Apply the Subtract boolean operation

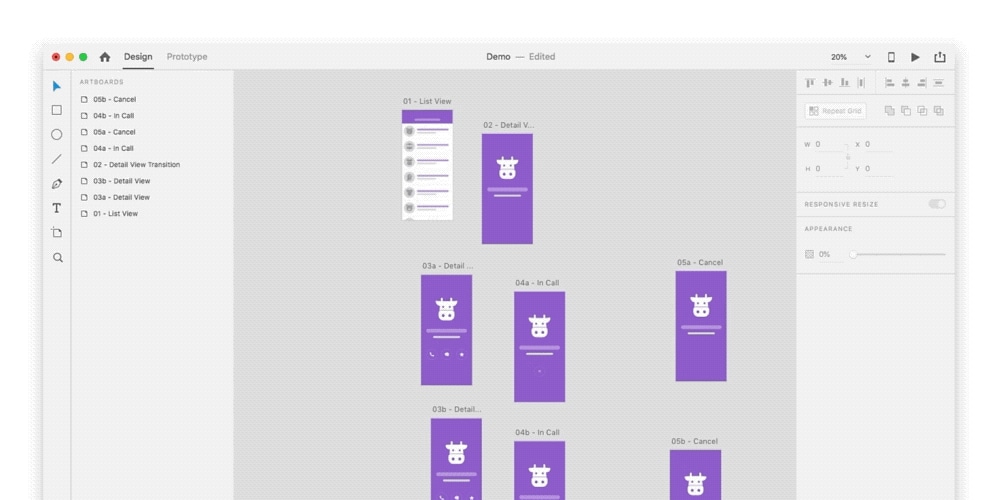(x=906, y=111)
